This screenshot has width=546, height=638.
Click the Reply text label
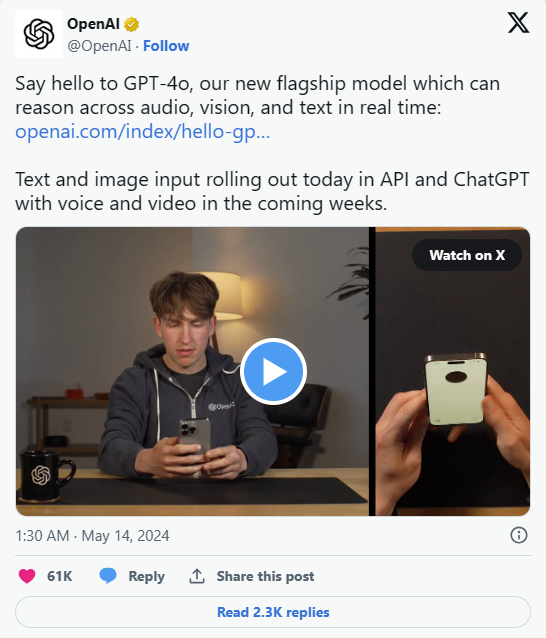tap(146, 576)
